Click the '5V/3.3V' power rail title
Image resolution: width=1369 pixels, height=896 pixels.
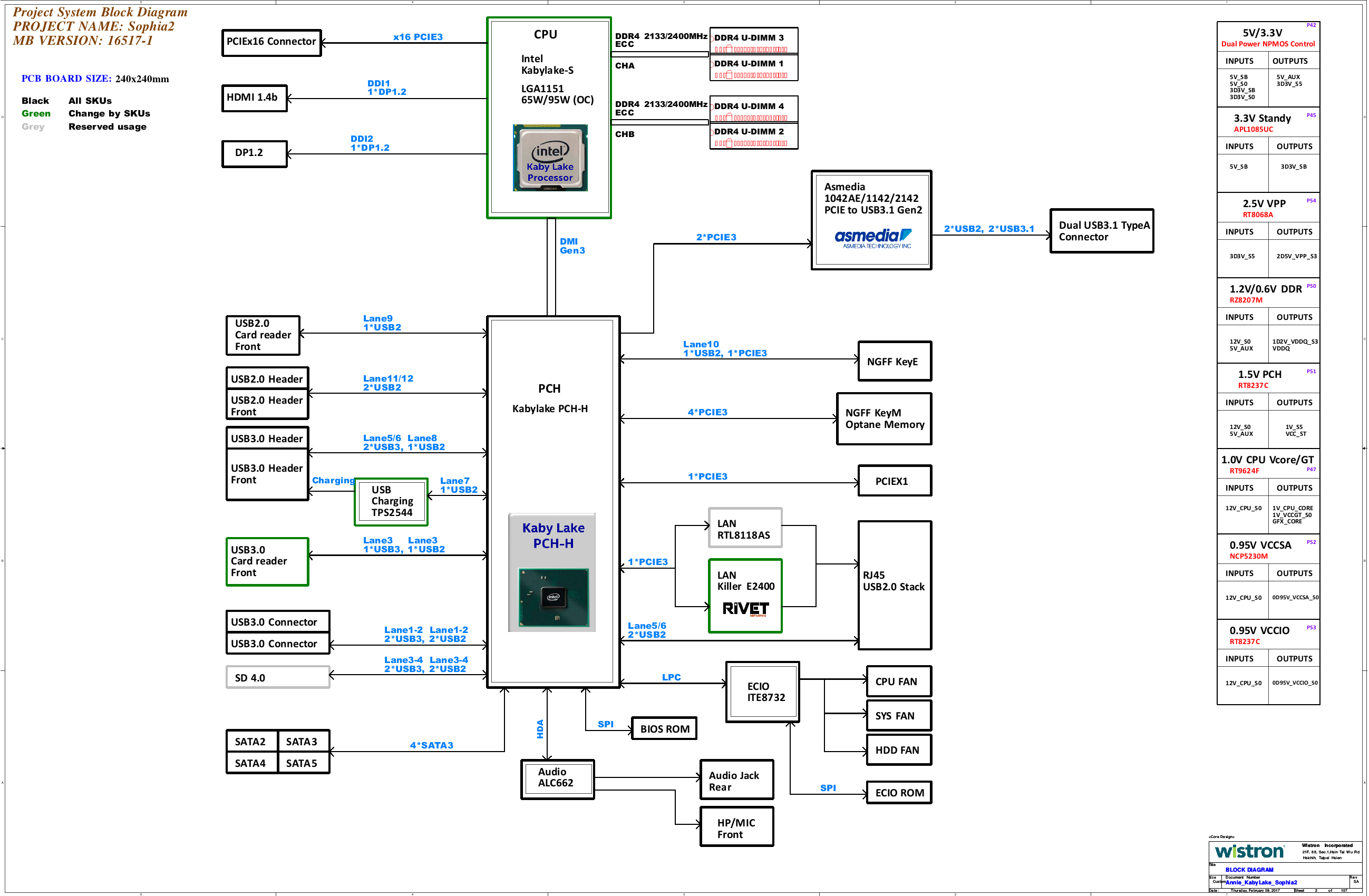click(1262, 33)
